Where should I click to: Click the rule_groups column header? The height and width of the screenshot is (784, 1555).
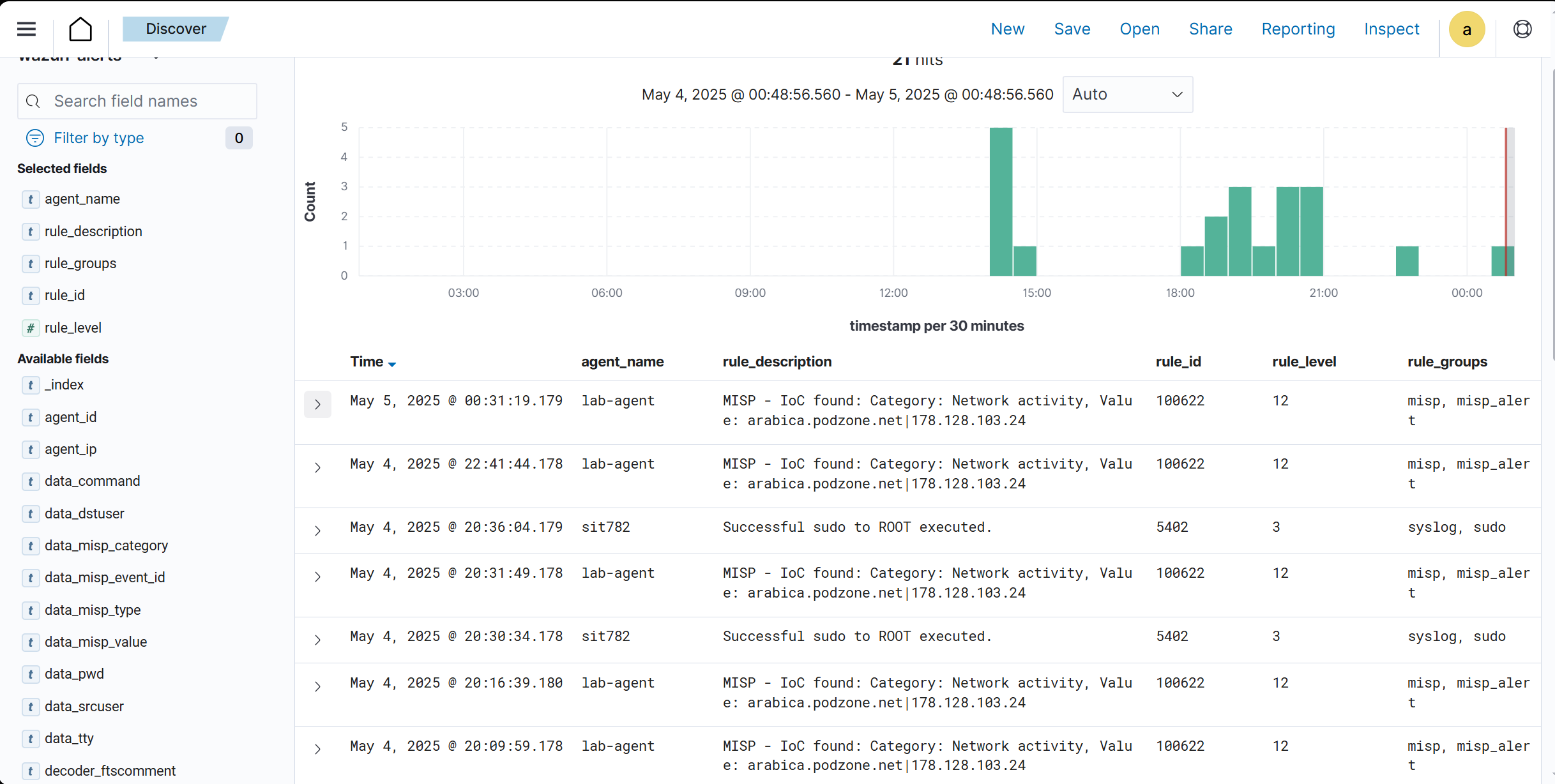point(1447,361)
